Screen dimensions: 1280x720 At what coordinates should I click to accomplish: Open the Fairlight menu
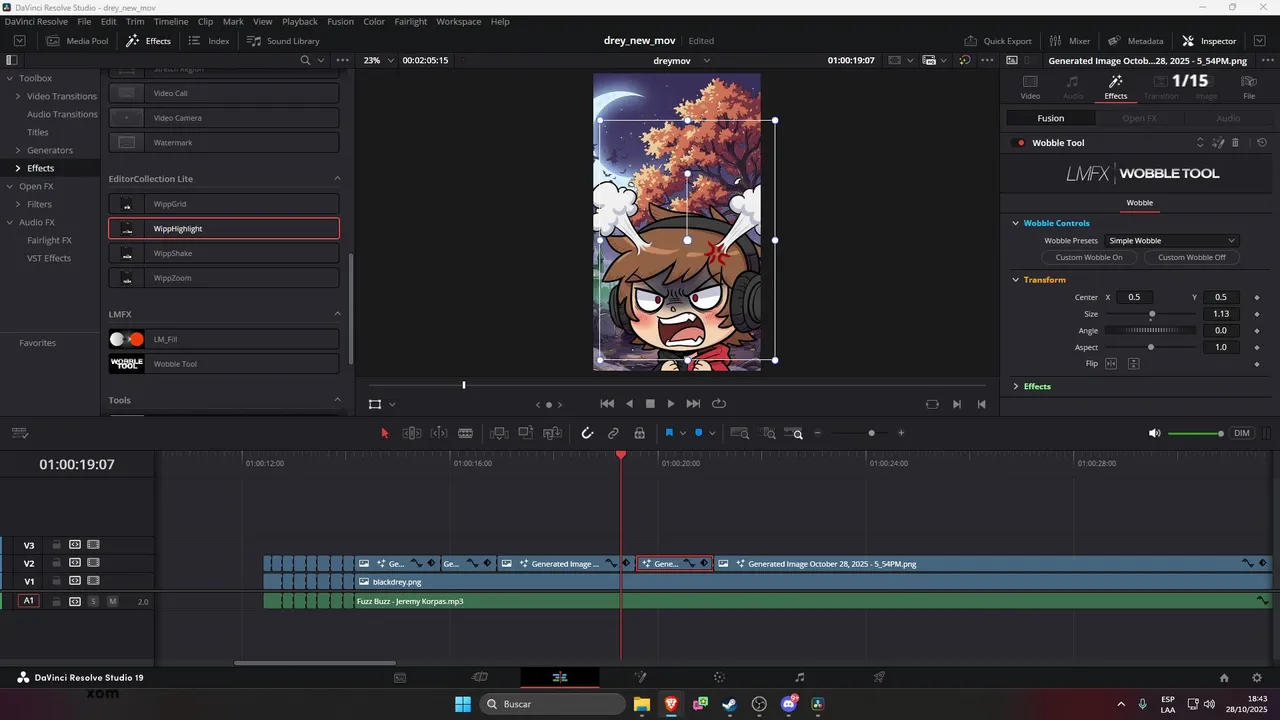pos(411,21)
